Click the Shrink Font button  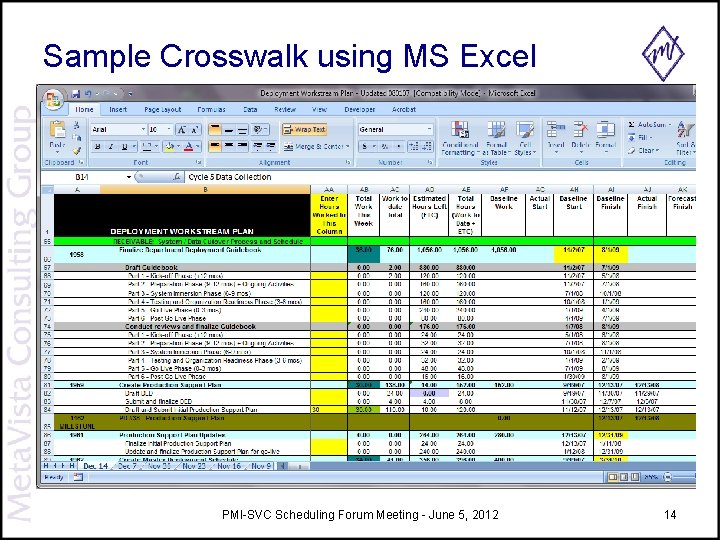pos(195,130)
